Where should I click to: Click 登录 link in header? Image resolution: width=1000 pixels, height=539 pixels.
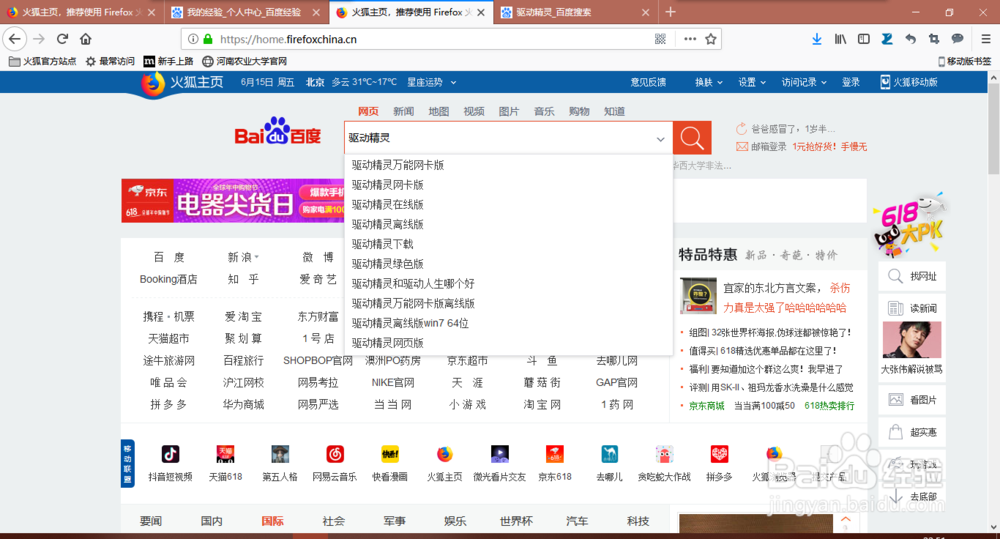[851, 82]
